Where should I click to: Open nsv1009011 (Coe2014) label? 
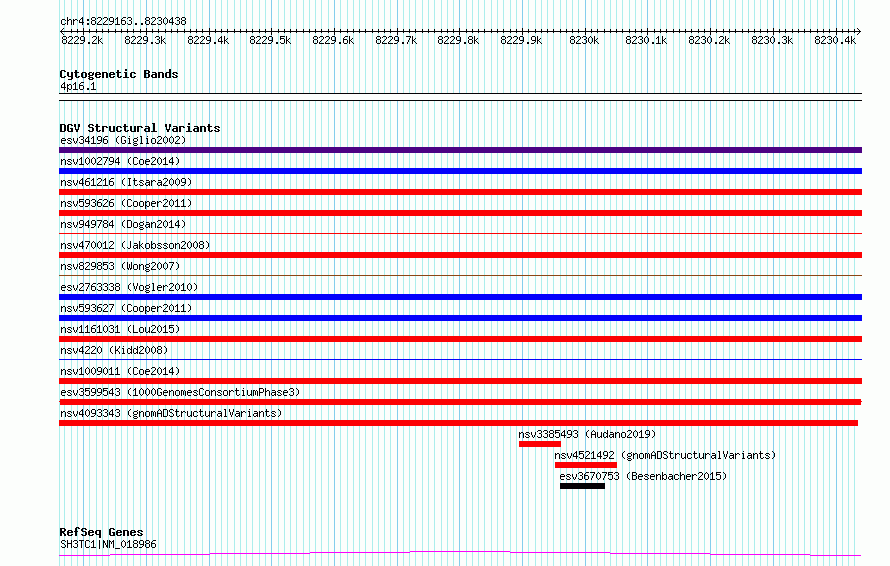(x=120, y=371)
